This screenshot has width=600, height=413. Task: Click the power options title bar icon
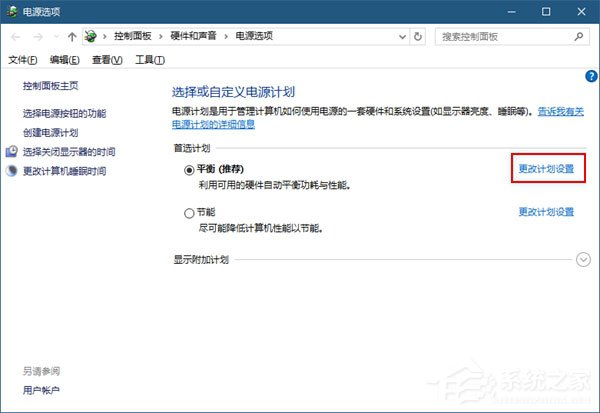click(x=12, y=11)
